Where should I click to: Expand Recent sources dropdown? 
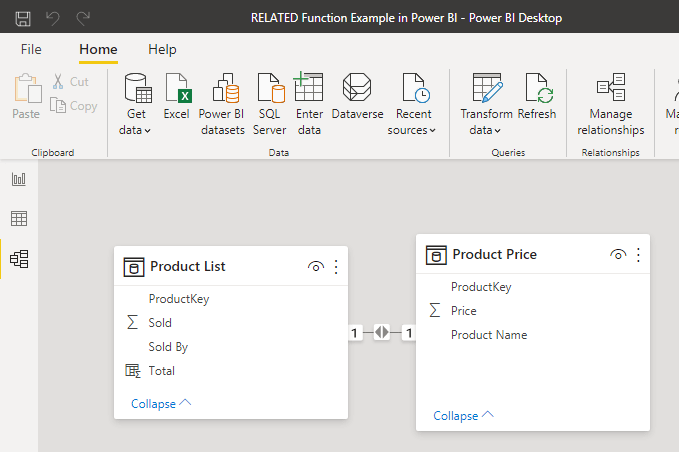(x=412, y=104)
